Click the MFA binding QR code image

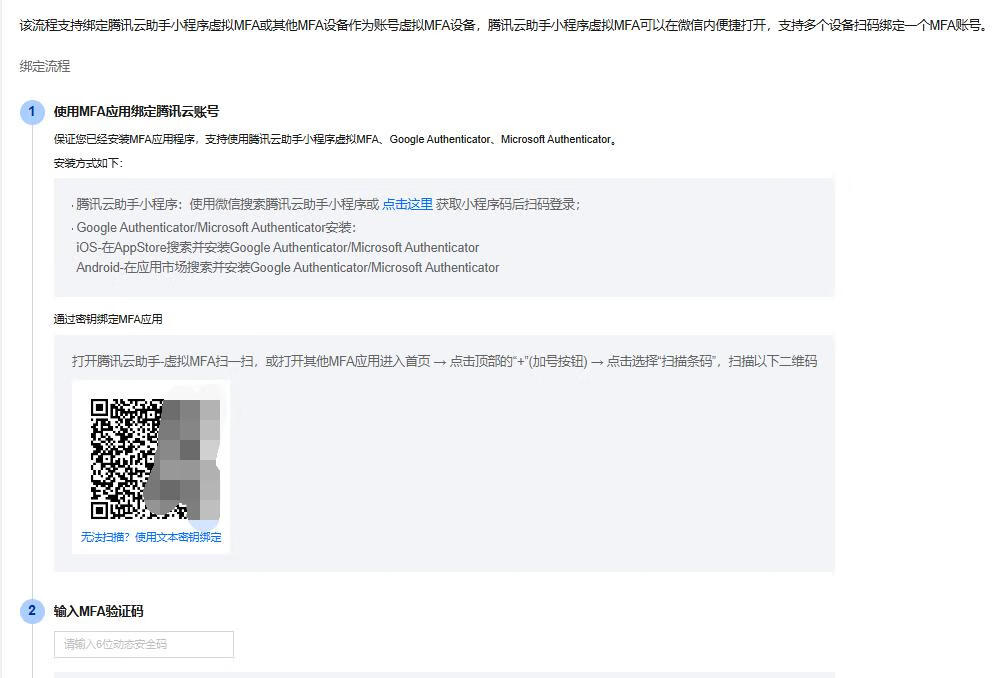[x=125, y=460]
